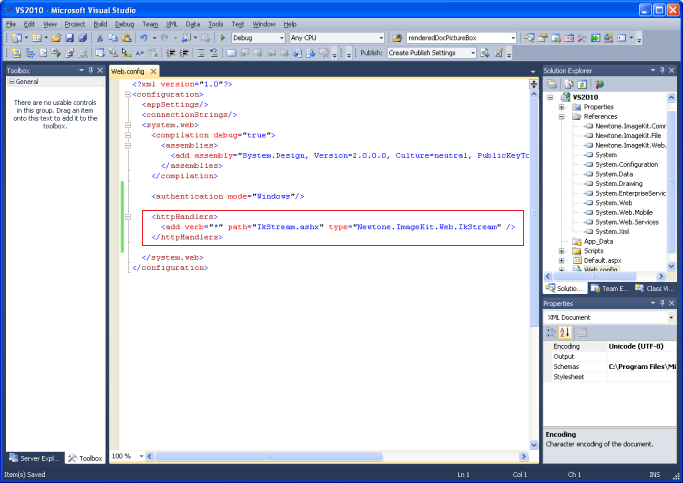Collapse the httpHandlers code block outline
Image resolution: width=683 pixels, height=483 pixels.
128,216
